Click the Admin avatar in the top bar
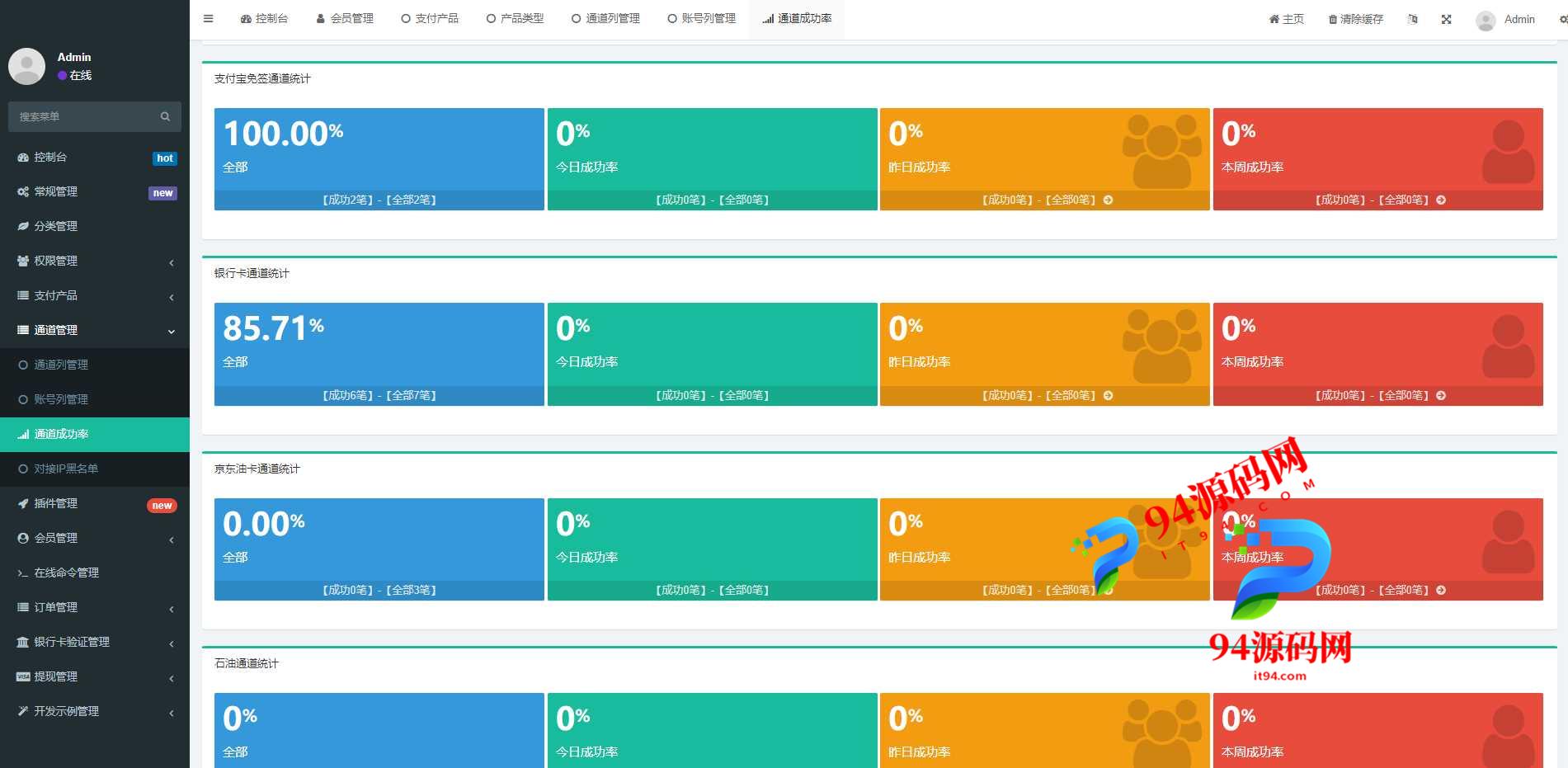The image size is (1568, 768). point(1486,20)
